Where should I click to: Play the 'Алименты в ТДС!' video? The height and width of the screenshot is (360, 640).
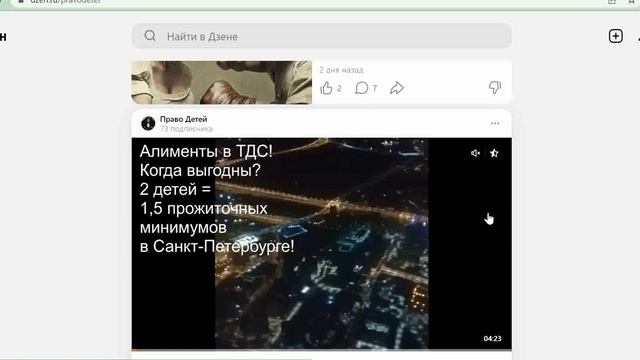click(321, 244)
